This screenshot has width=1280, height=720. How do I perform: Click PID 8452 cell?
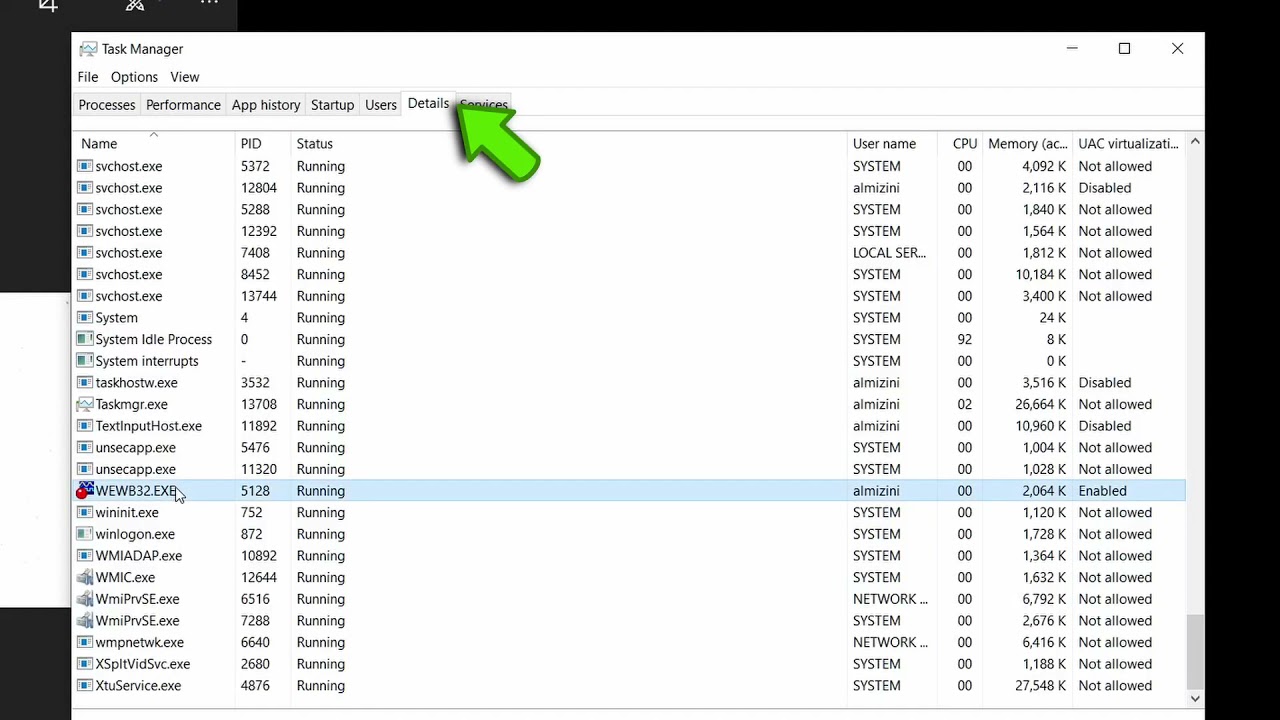point(255,274)
